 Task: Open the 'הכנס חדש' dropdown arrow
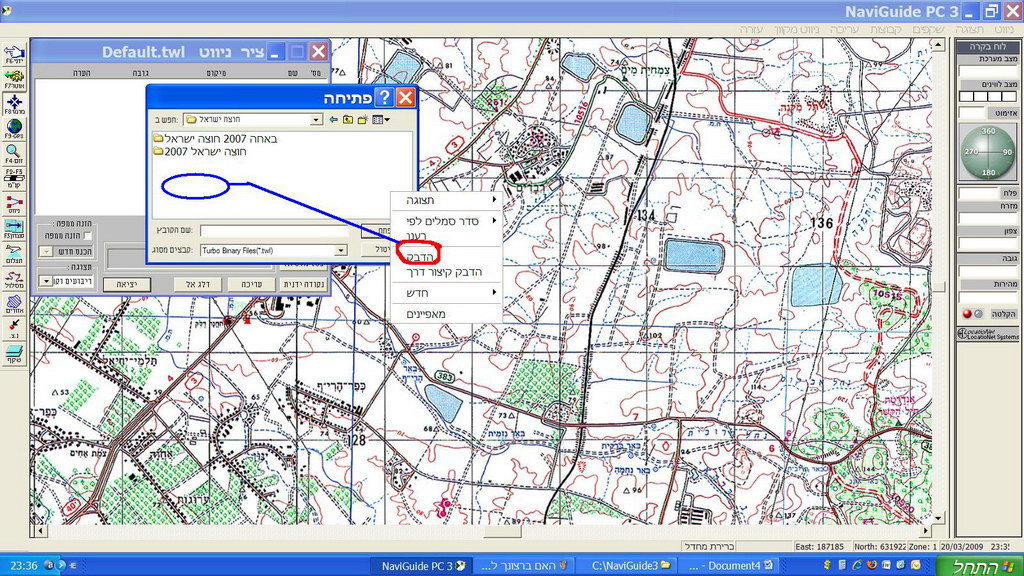click(46, 251)
